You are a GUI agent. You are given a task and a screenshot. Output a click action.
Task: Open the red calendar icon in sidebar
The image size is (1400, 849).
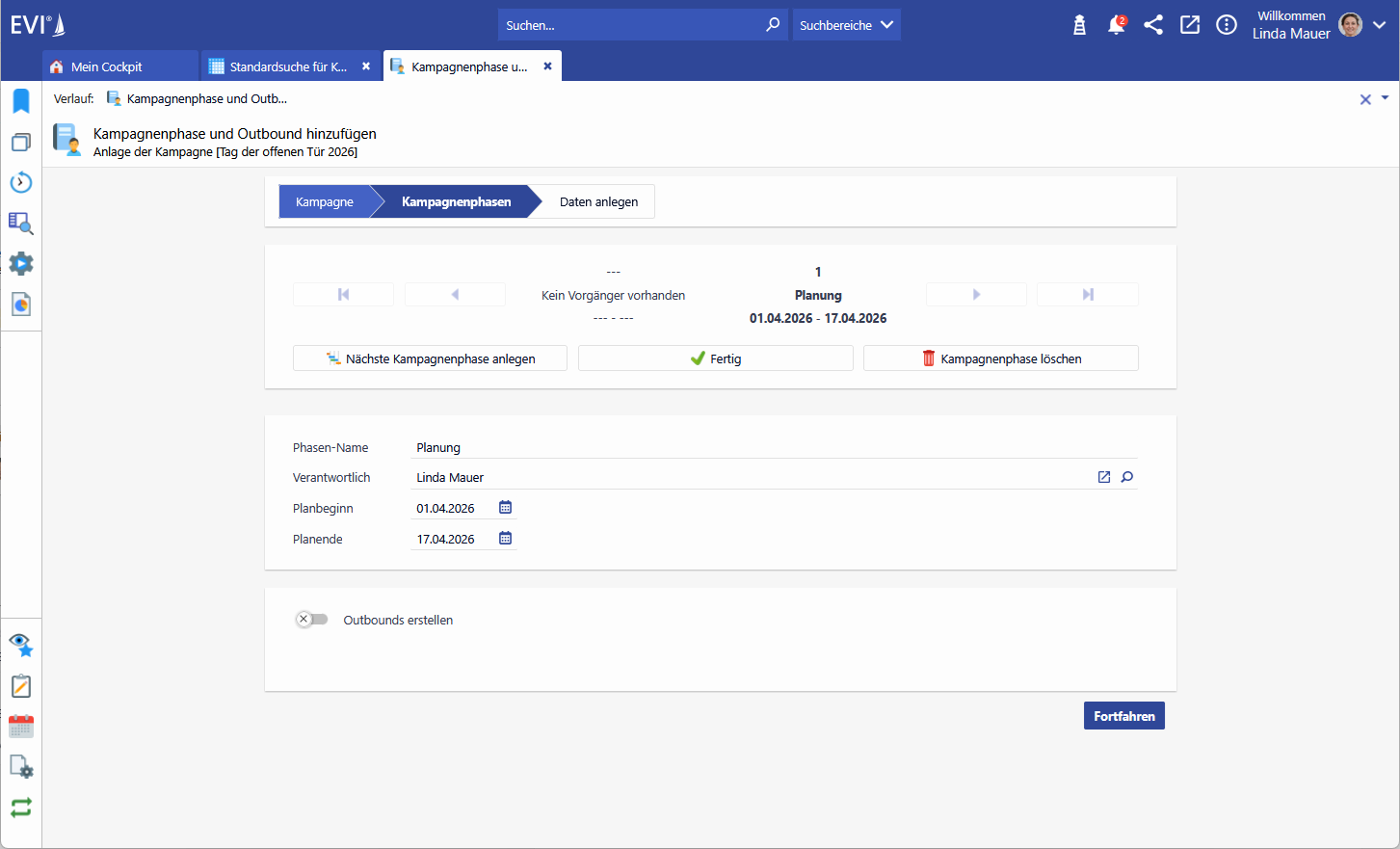[x=21, y=727]
